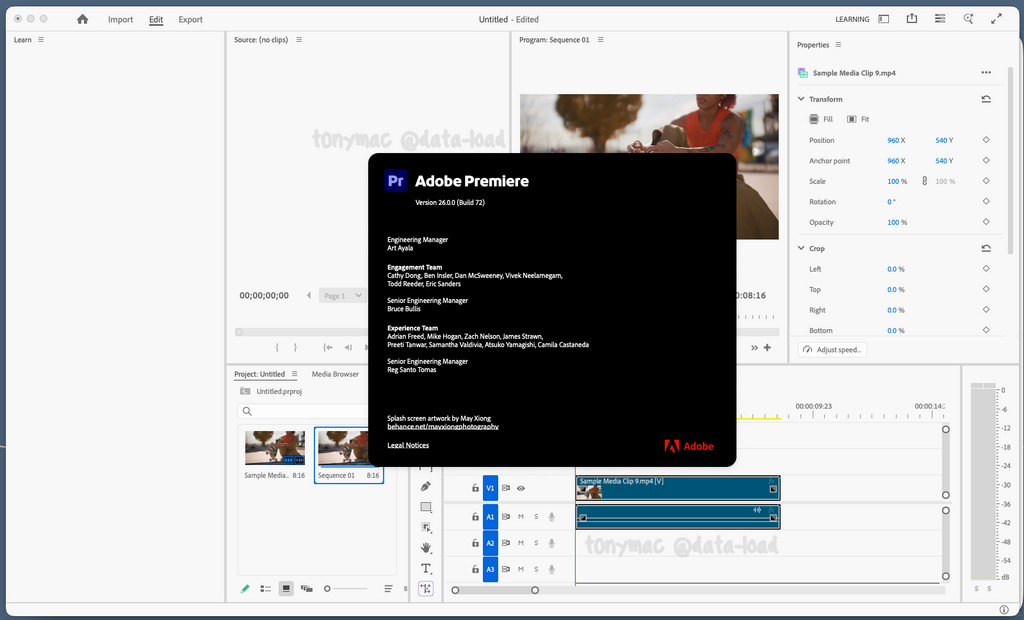Click Button Editor plus in Program monitor
The width and height of the screenshot is (1024, 620).
click(x=767, y=348)
